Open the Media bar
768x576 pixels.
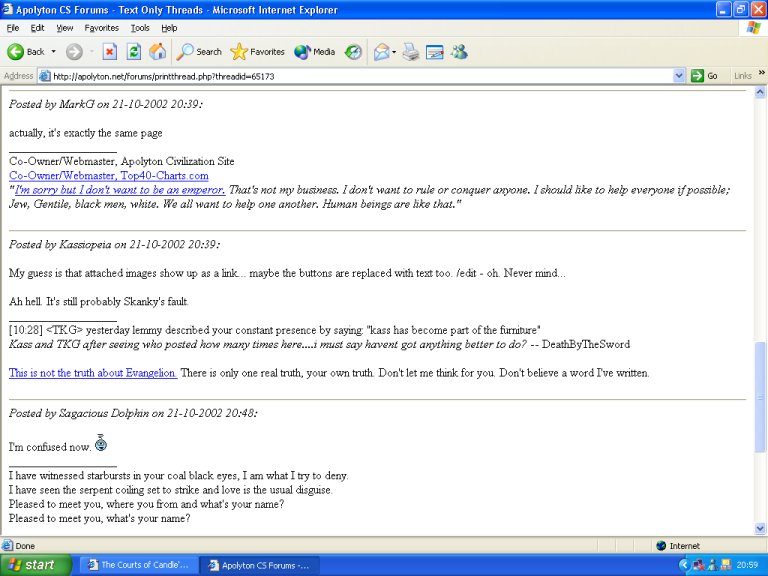pyautogui.click(x=314, y=52)
